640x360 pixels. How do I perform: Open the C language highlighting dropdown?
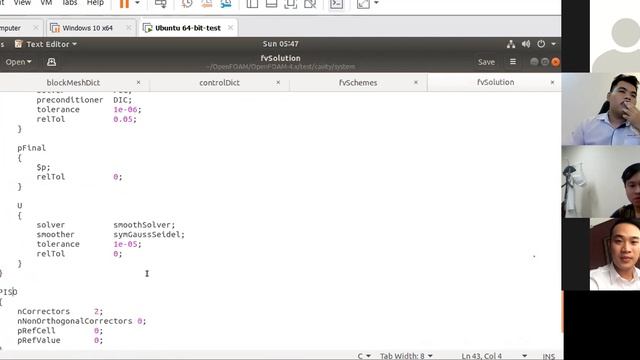pyautogui.click(x=364, y=356)
